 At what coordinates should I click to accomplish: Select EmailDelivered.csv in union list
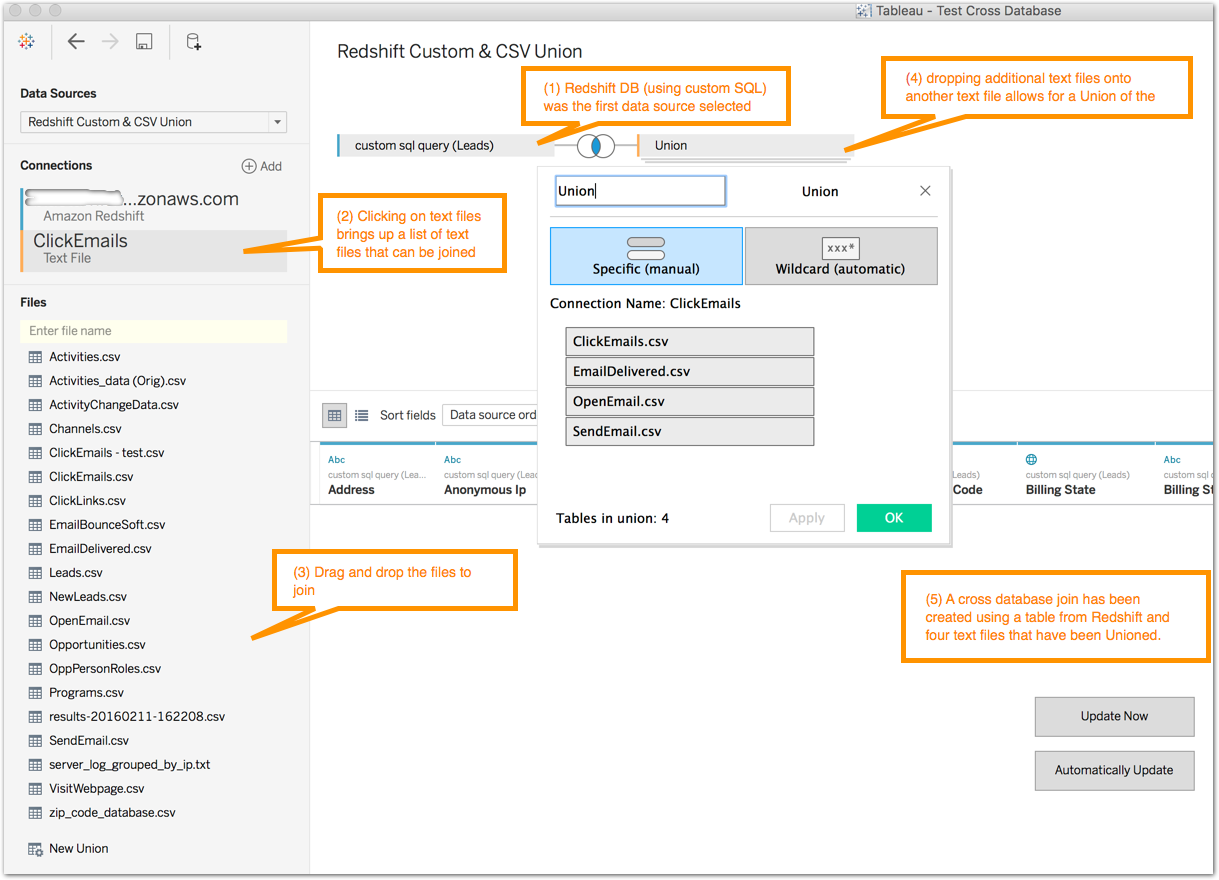tap(690, 371)
